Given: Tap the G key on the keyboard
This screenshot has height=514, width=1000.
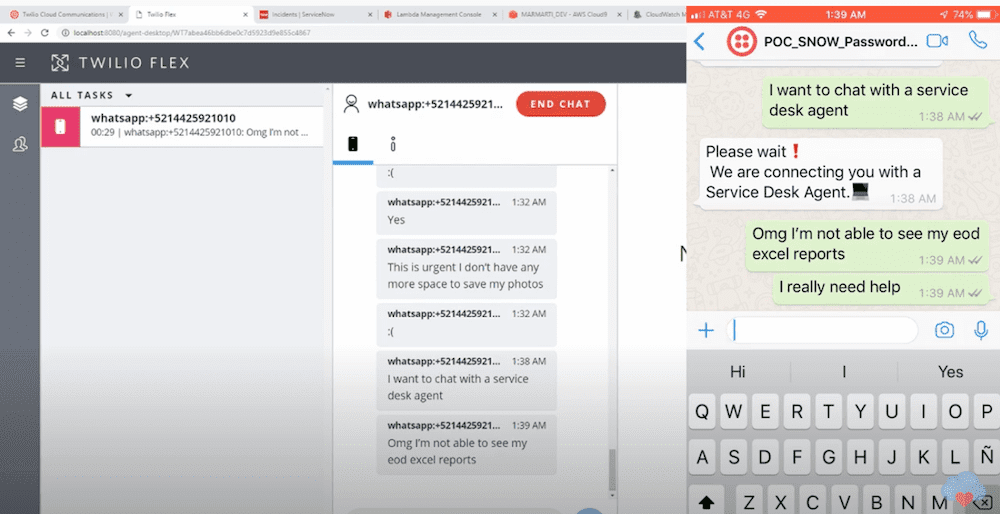Looking at the screenshot, I should [828, 457].
